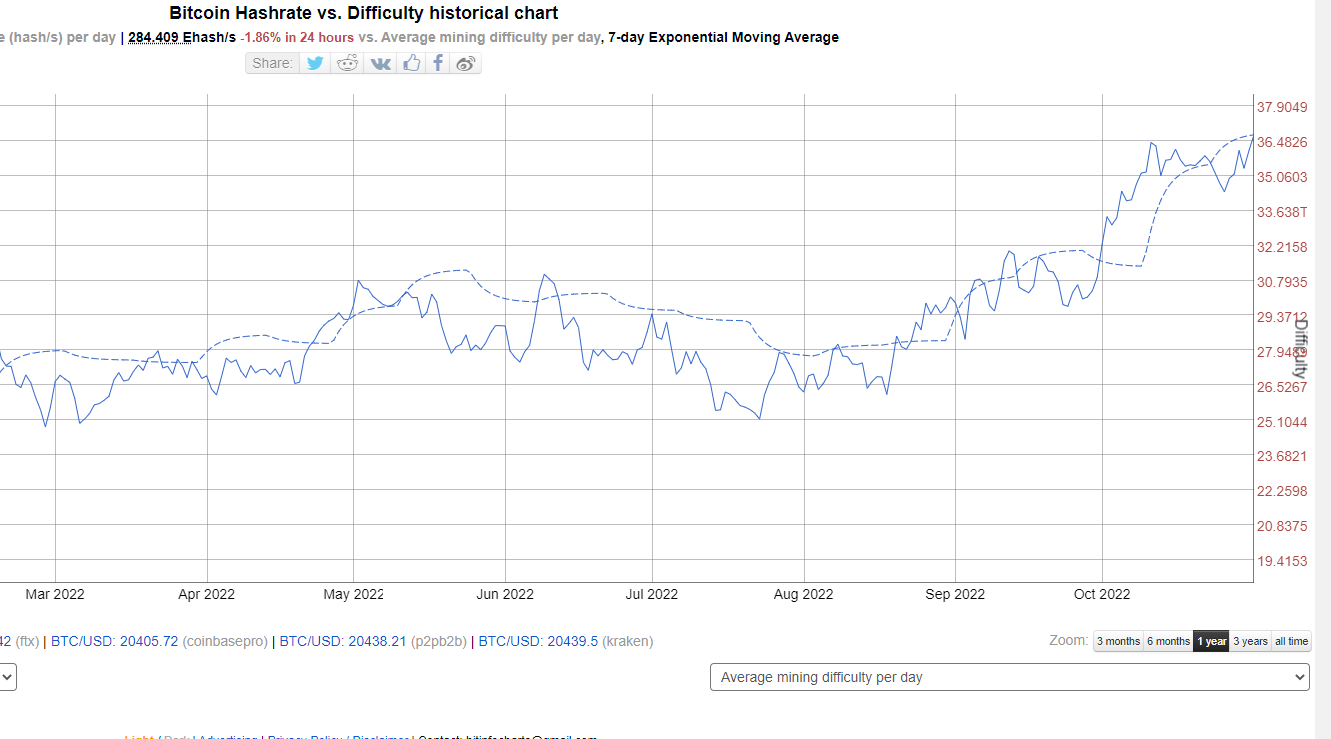Open the Average mining difficulty per day dropdown
This screenshot has height=739, width=1331.
pos(1009,677)
